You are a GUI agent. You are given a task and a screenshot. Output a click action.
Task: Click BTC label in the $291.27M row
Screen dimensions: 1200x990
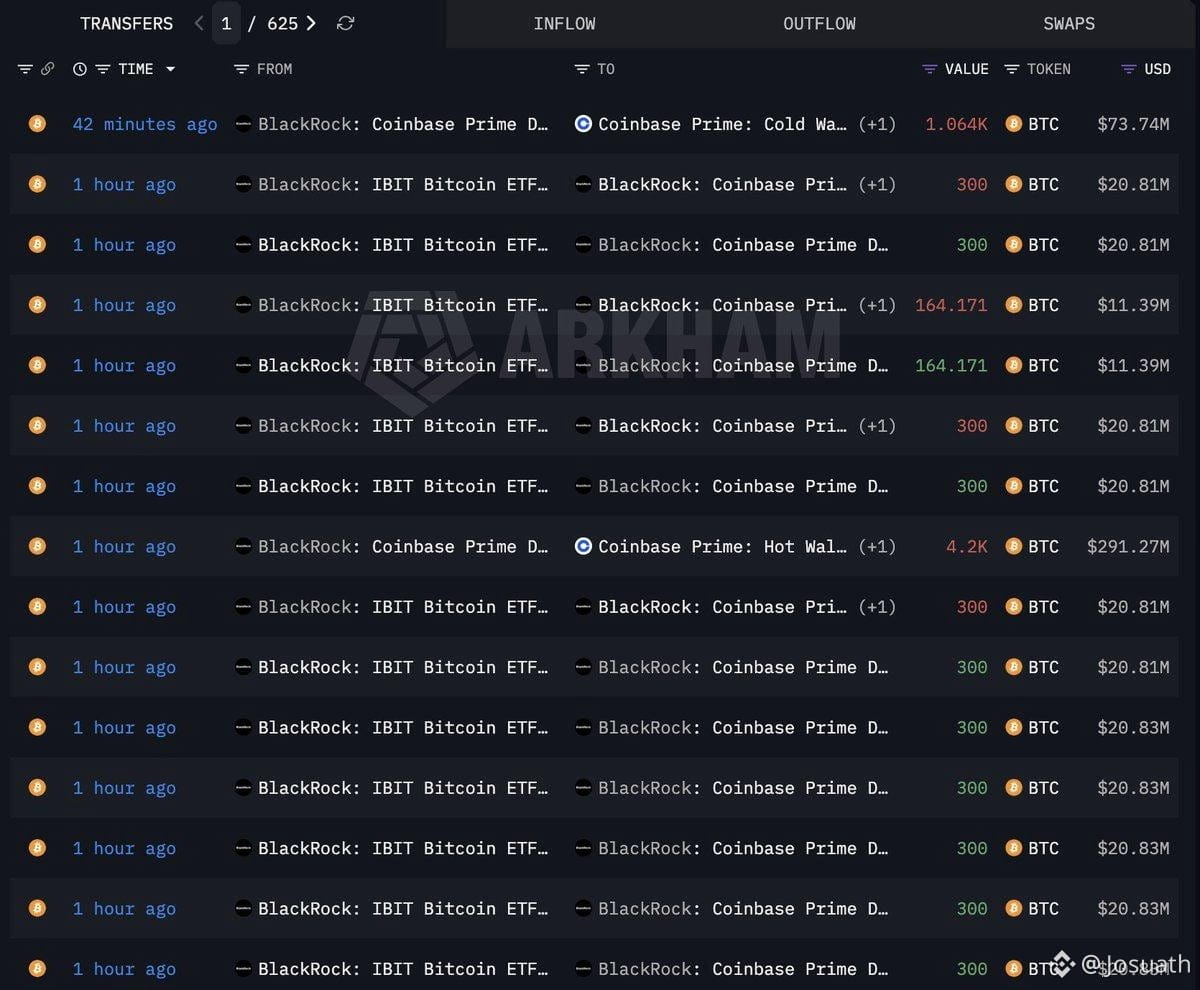(1043, 546)
